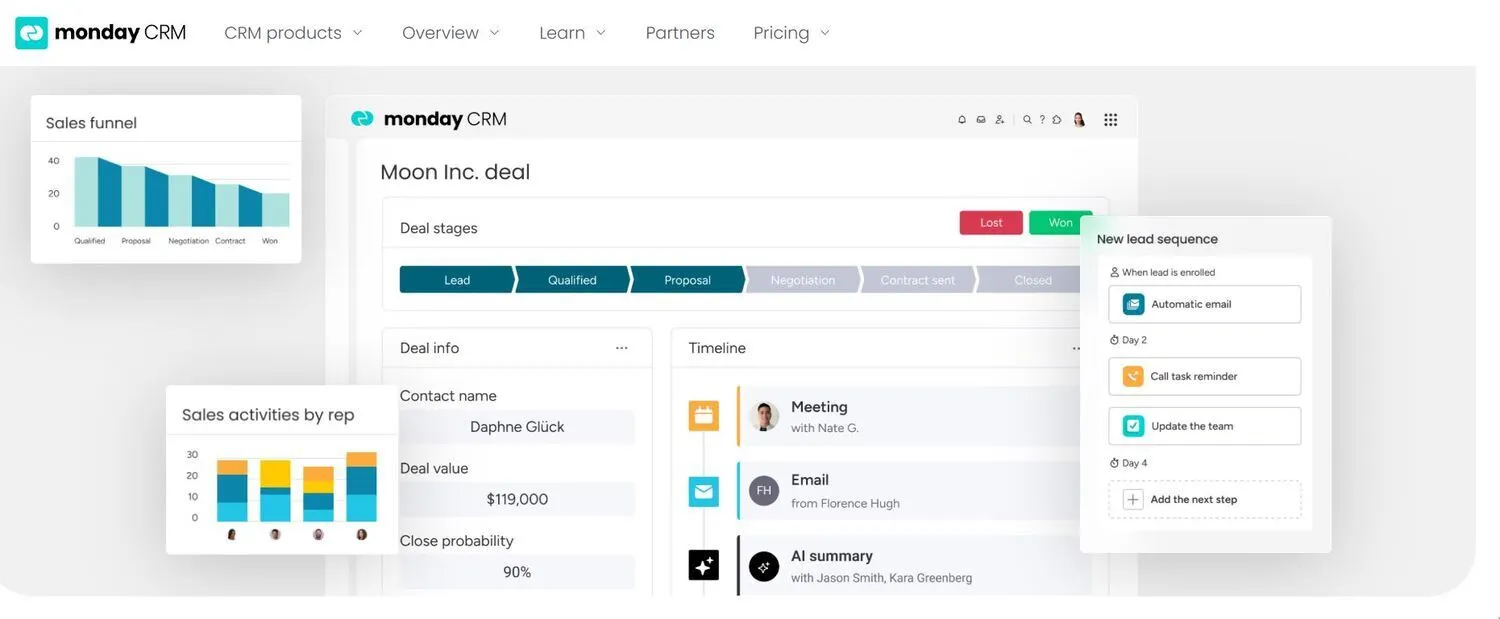
Task: Expand the Learn dropdown menu
Action: point(572,33)
